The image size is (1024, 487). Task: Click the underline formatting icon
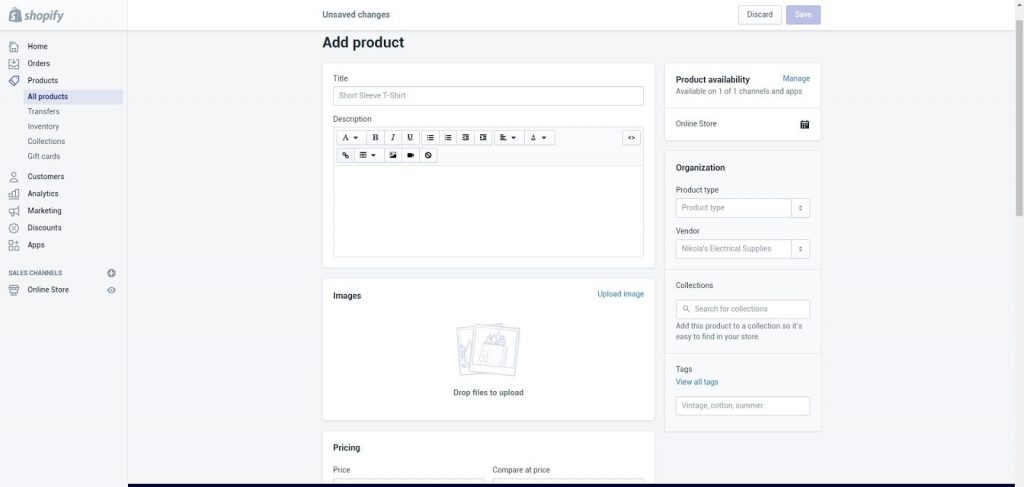pyautogui.click(x=410, y=138)
